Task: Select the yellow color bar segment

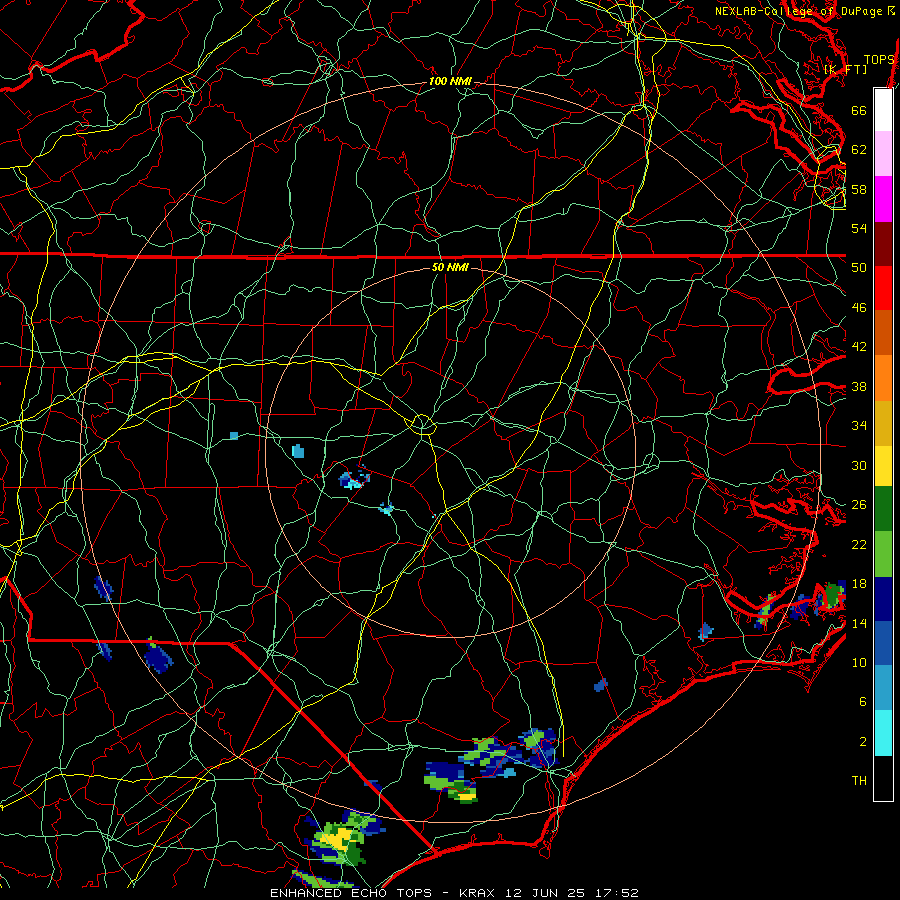Action: (883, 466)
